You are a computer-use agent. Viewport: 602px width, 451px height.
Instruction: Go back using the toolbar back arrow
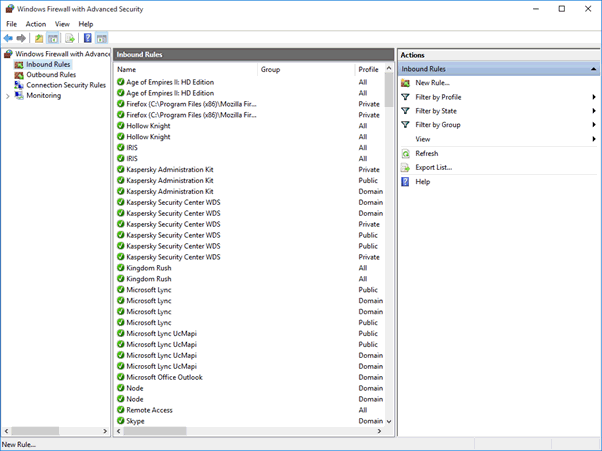point(8,38)
